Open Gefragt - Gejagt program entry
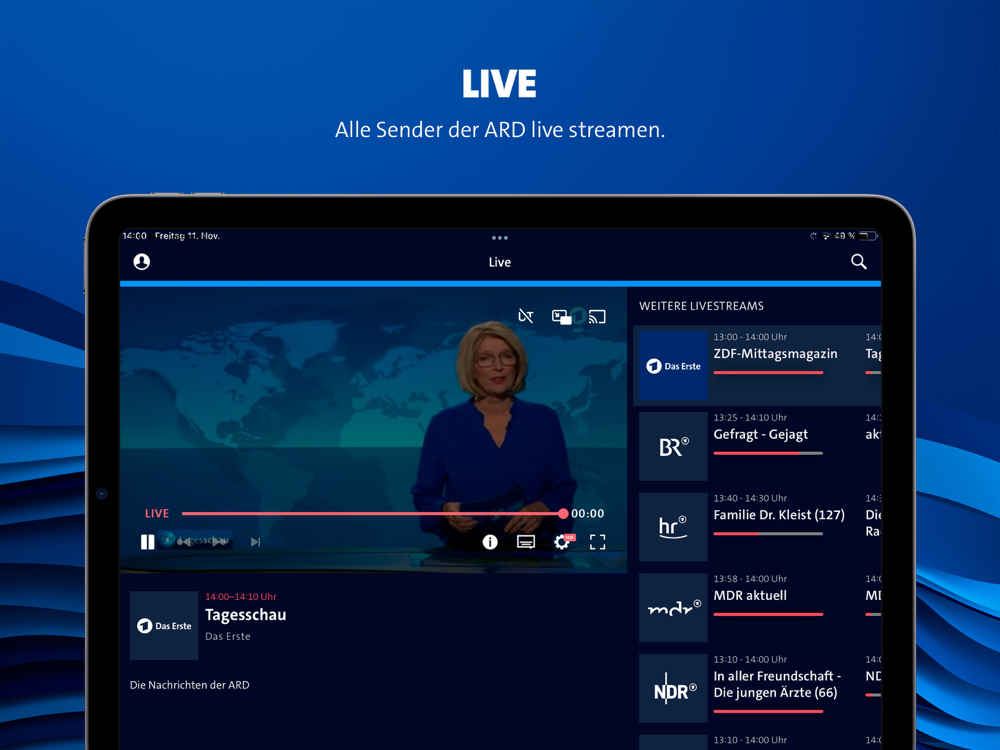Viewport: 1000px width, 750px height. pyautogui.click(x=761, y=434)
